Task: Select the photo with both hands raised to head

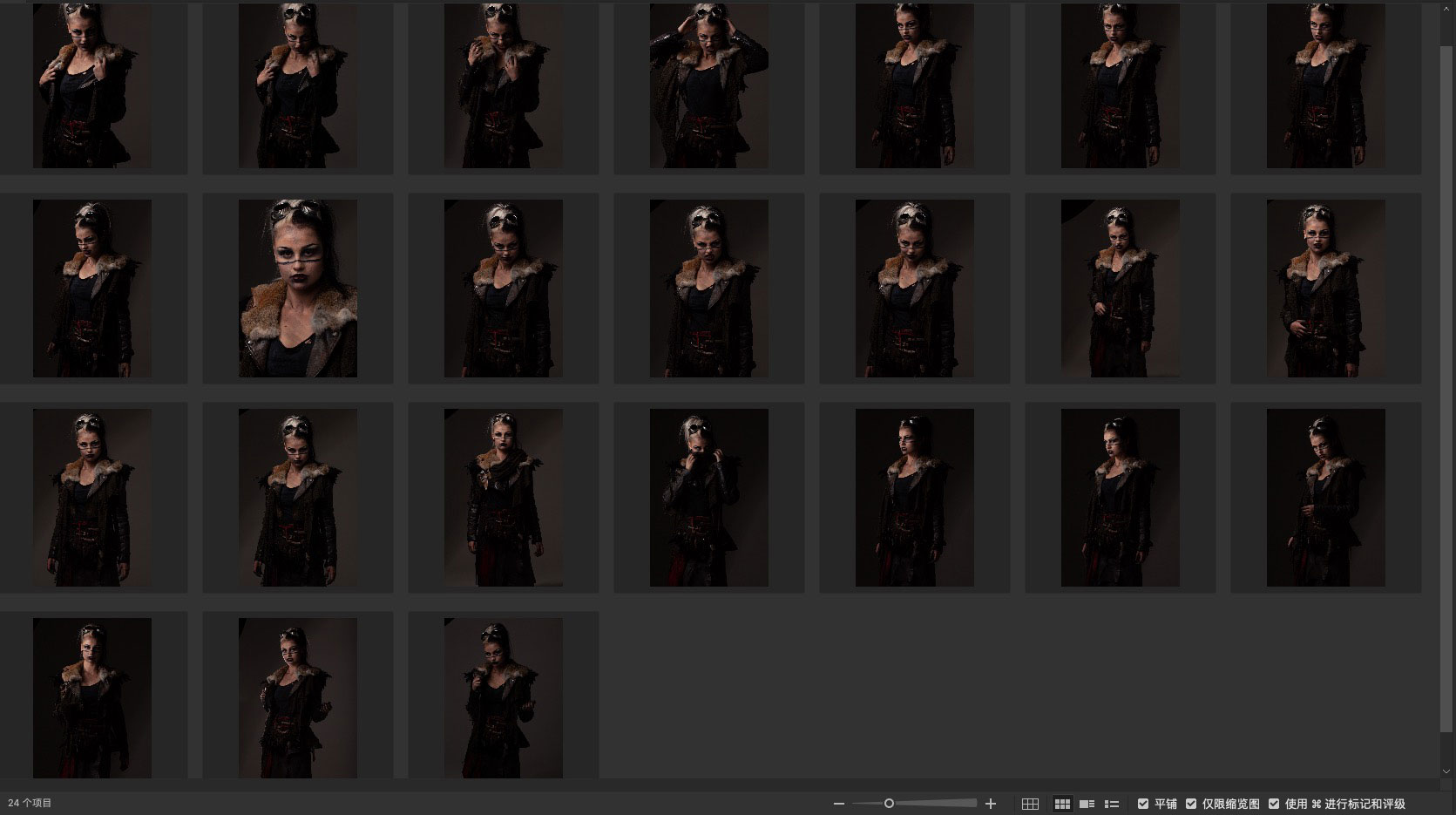Action: (709, 85)
